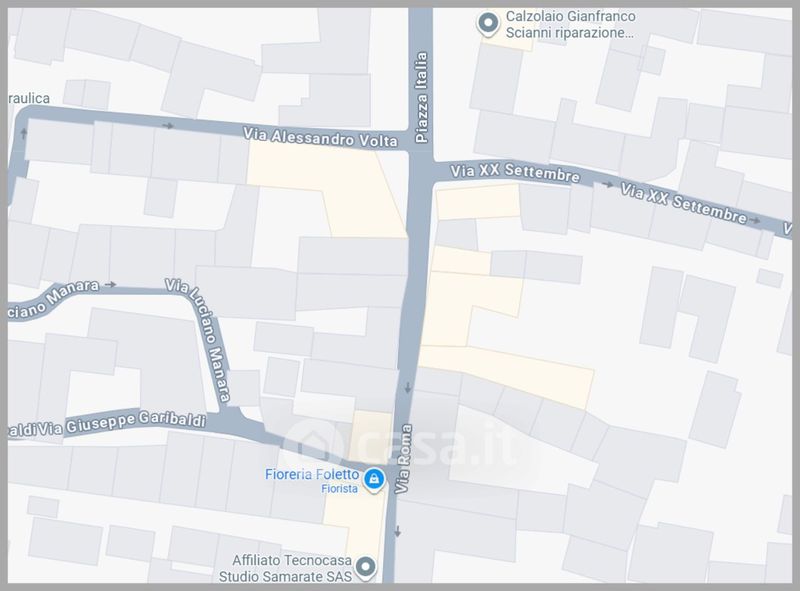
Task: Click the casa.it watermark logo
Action: coord(406,445)
